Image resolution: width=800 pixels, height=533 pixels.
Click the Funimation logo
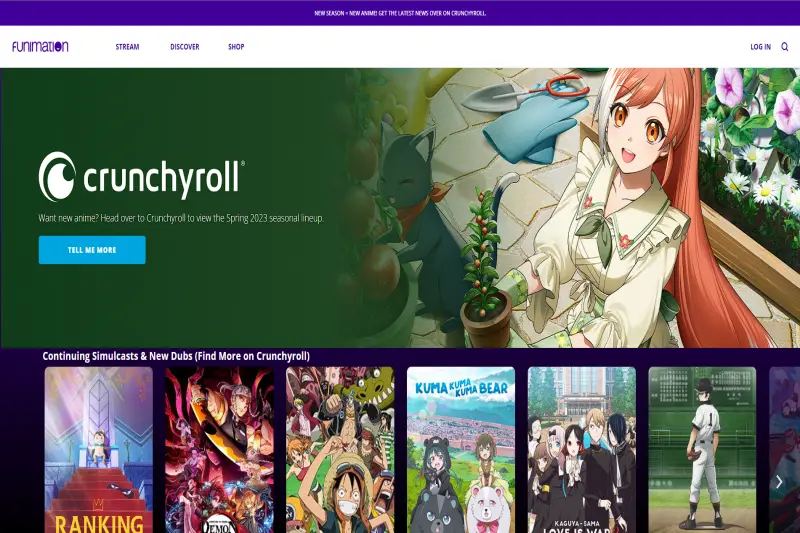tap(40, 46)
